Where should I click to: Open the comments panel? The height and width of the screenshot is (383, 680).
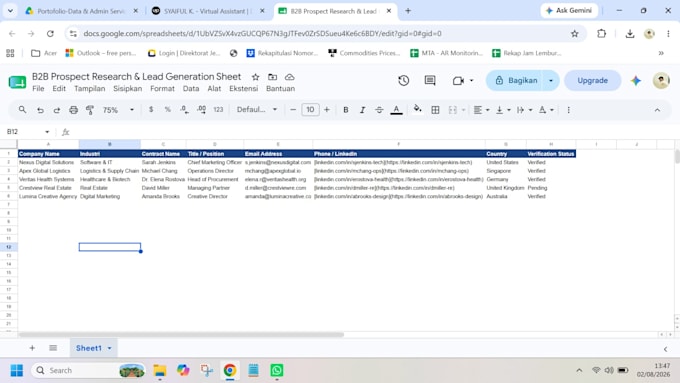pos(430,80)
